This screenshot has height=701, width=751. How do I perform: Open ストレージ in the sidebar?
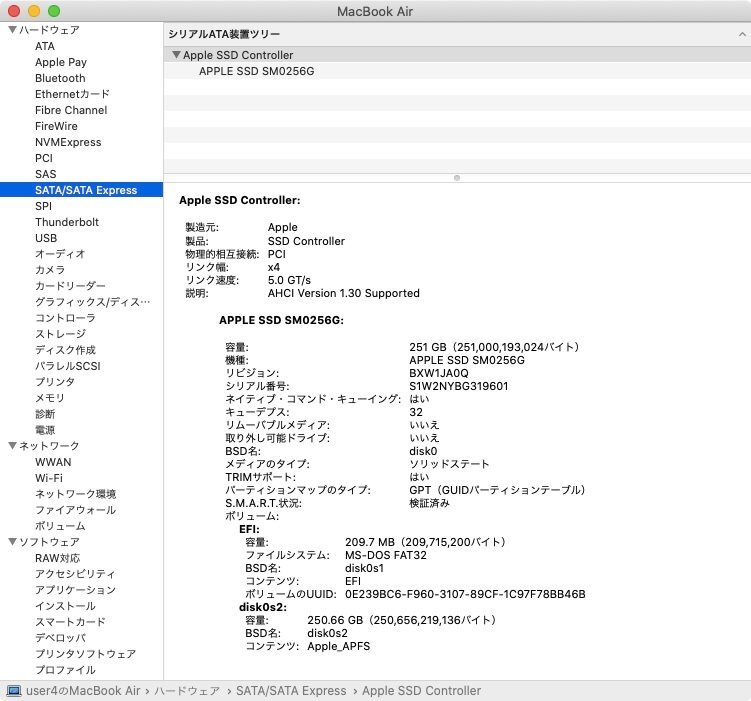(x=60, y=334)
